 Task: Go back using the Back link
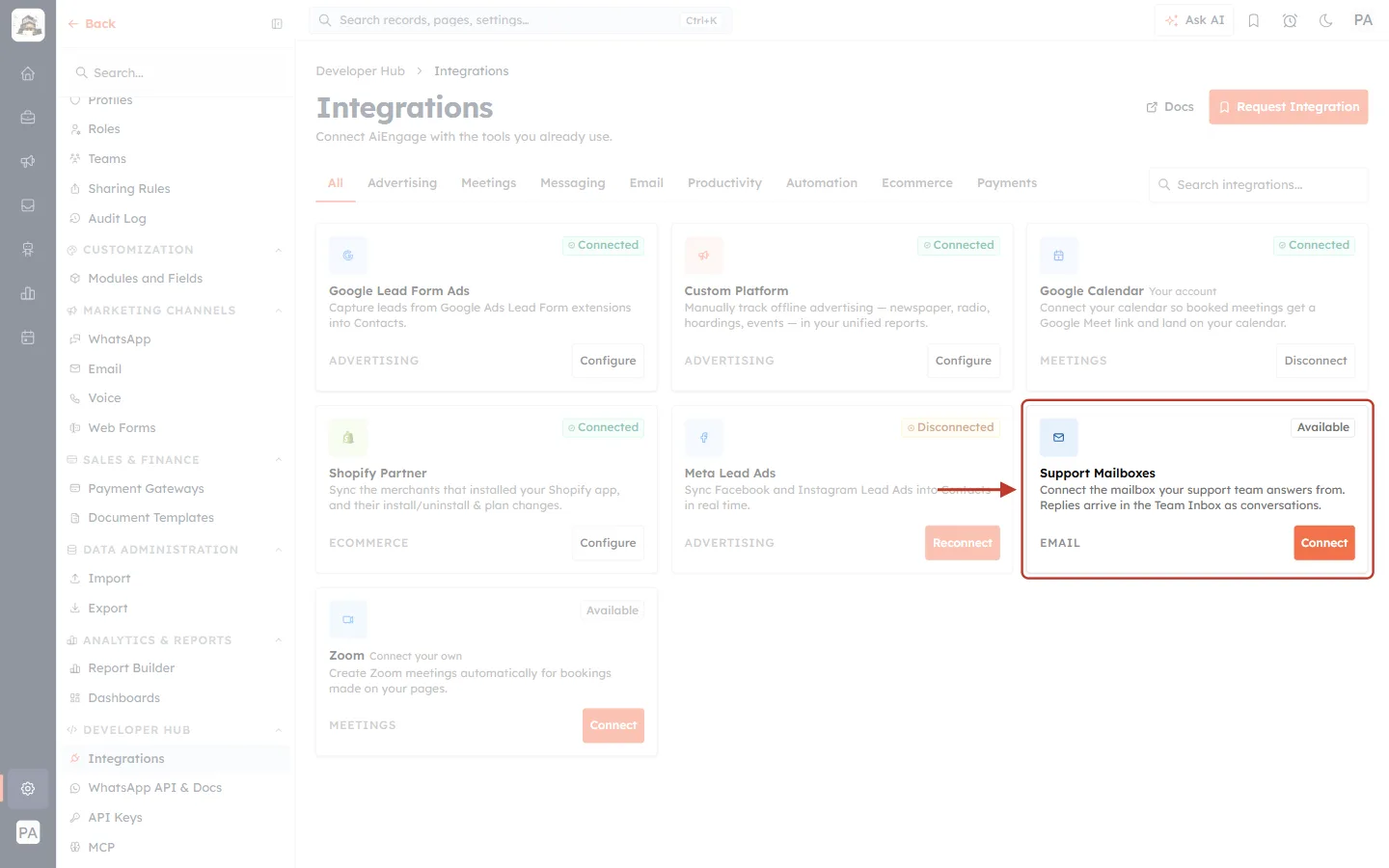[x=92, y=24]
